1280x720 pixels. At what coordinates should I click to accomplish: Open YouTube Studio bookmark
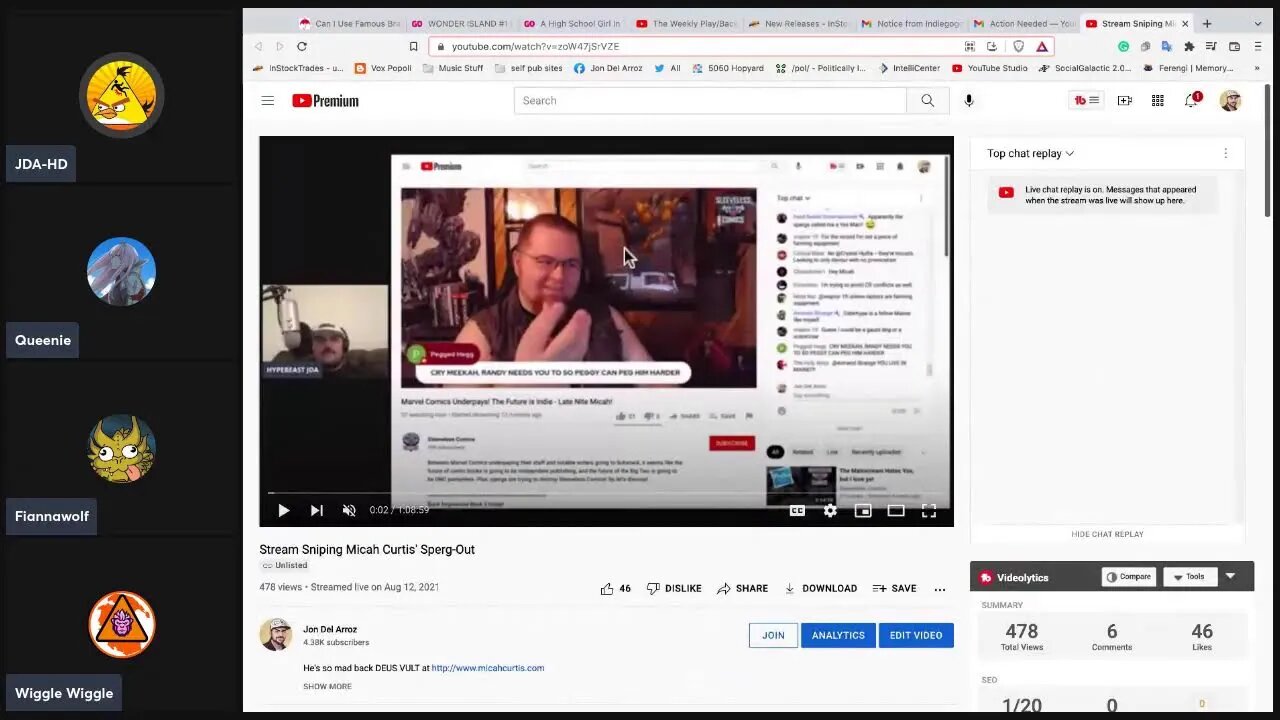[x=989, y=68]
